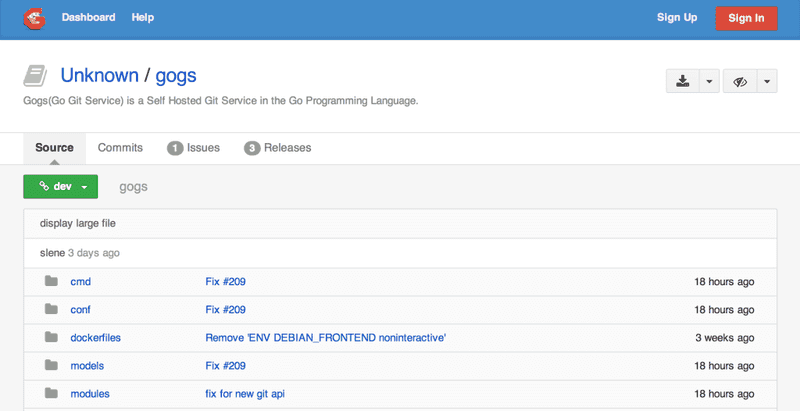Click the dockerfiles folder icon
The height and width of the screenshot is (411, 800).
(51, 338)
